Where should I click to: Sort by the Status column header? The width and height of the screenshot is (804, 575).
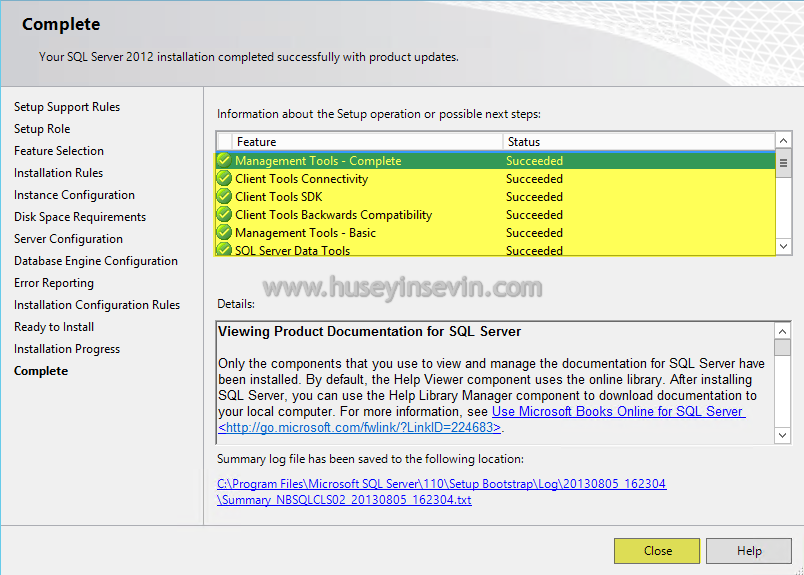639,142
